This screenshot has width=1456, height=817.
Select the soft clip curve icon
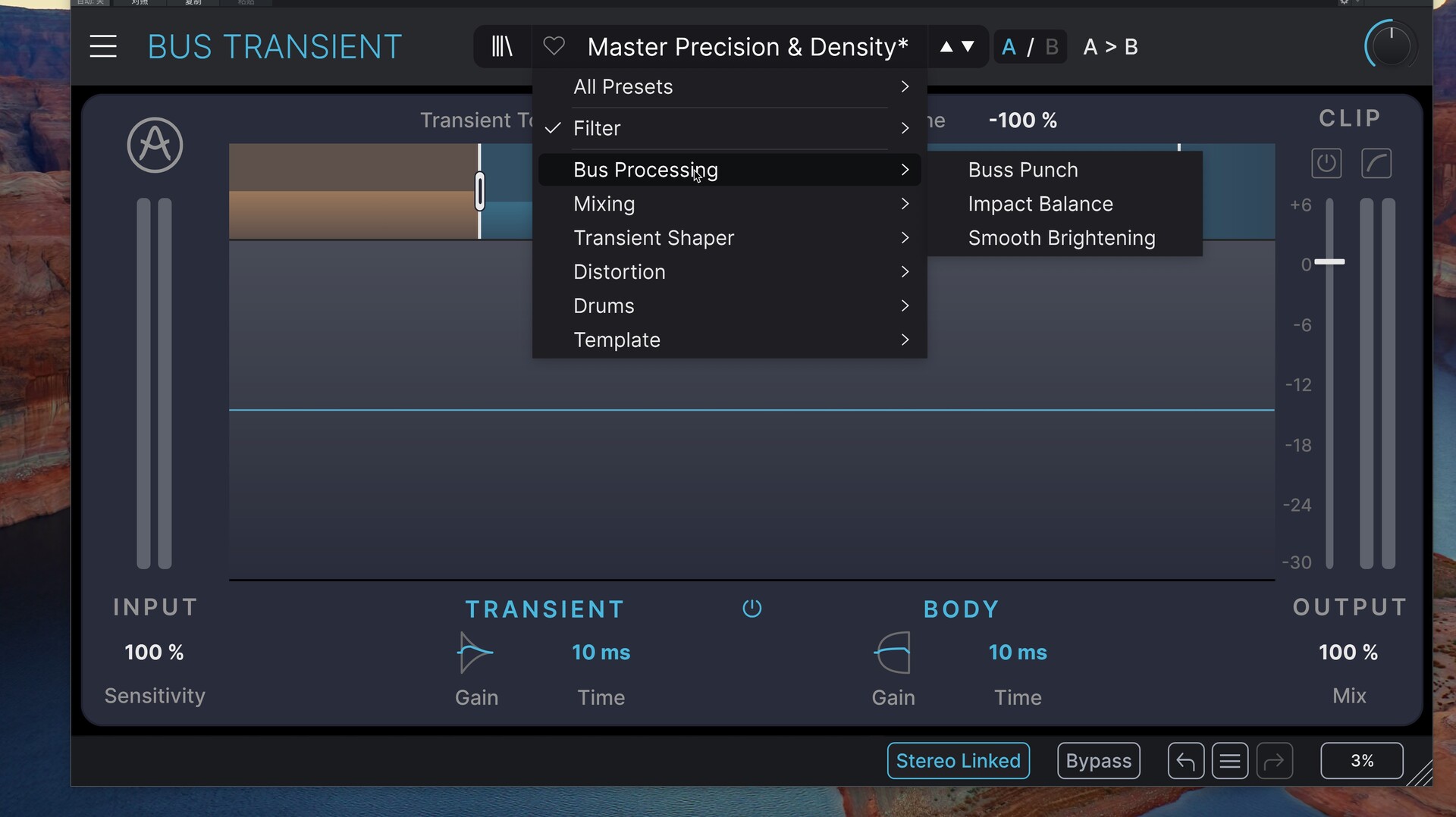[1376, 164]
